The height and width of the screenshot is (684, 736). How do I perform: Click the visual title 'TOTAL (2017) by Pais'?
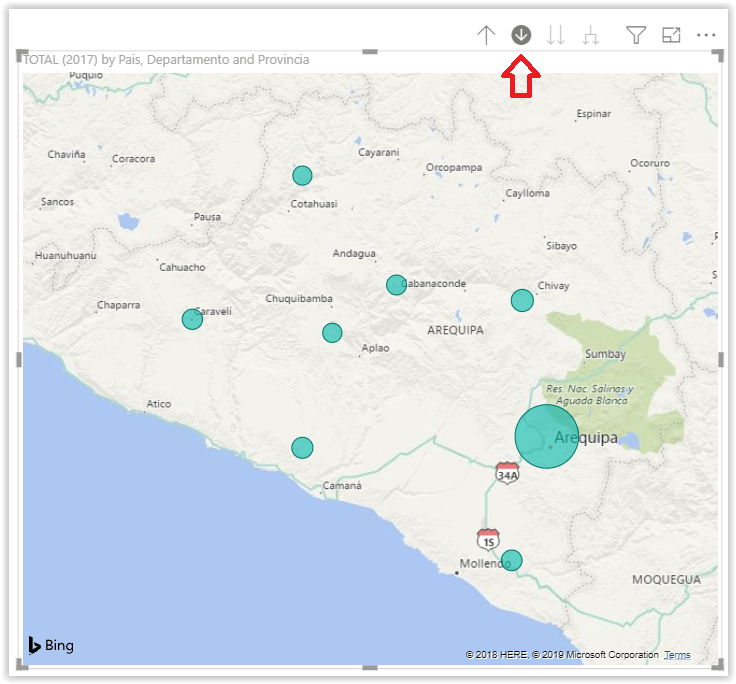(x=166, y=60)
